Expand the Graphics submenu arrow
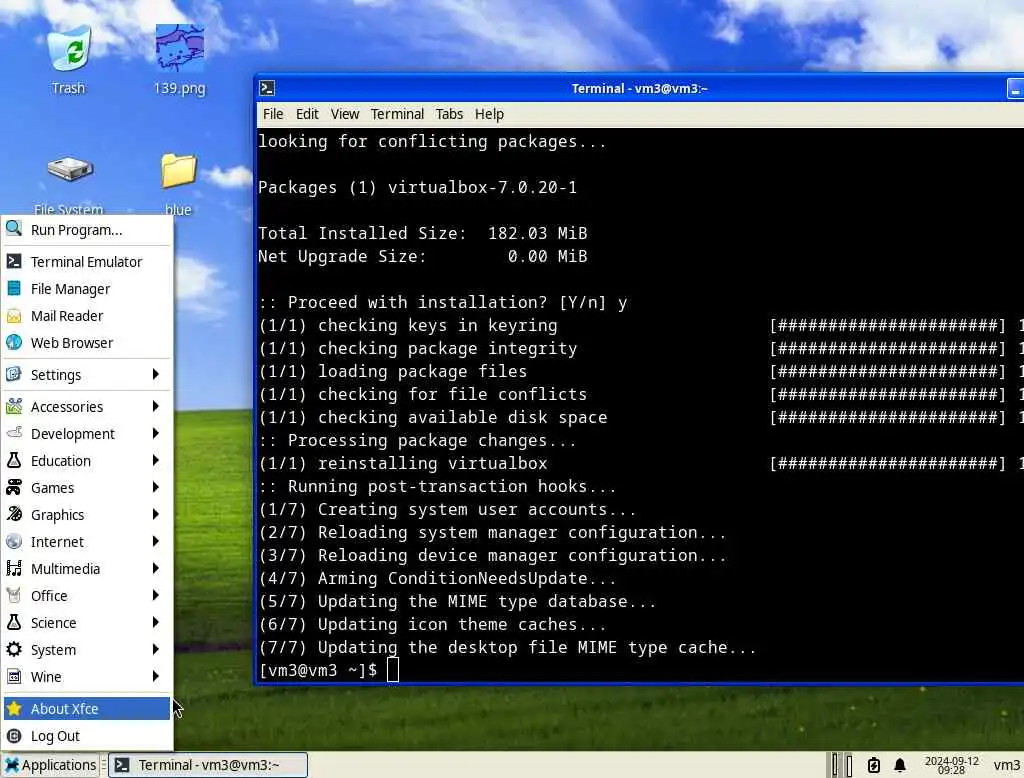 tap(155, 514)
